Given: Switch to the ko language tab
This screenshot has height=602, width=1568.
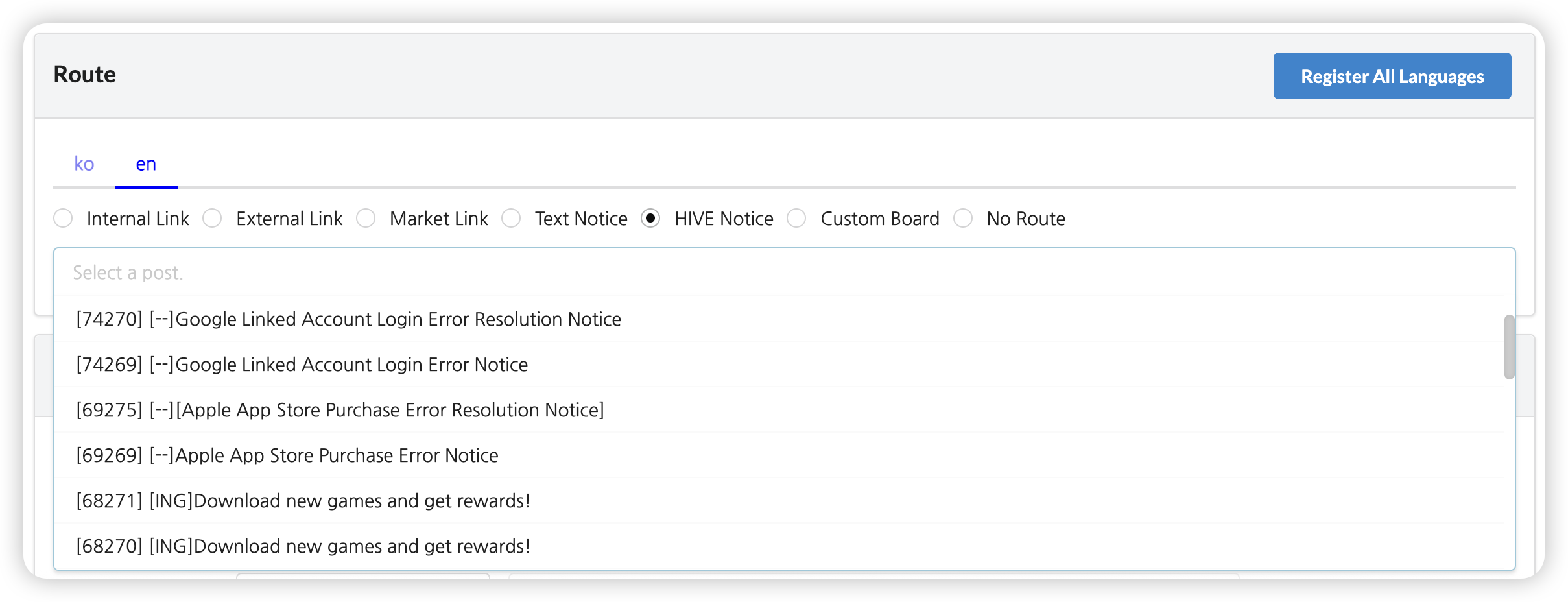Looking at the screenshot, I should tap(84, 164).
